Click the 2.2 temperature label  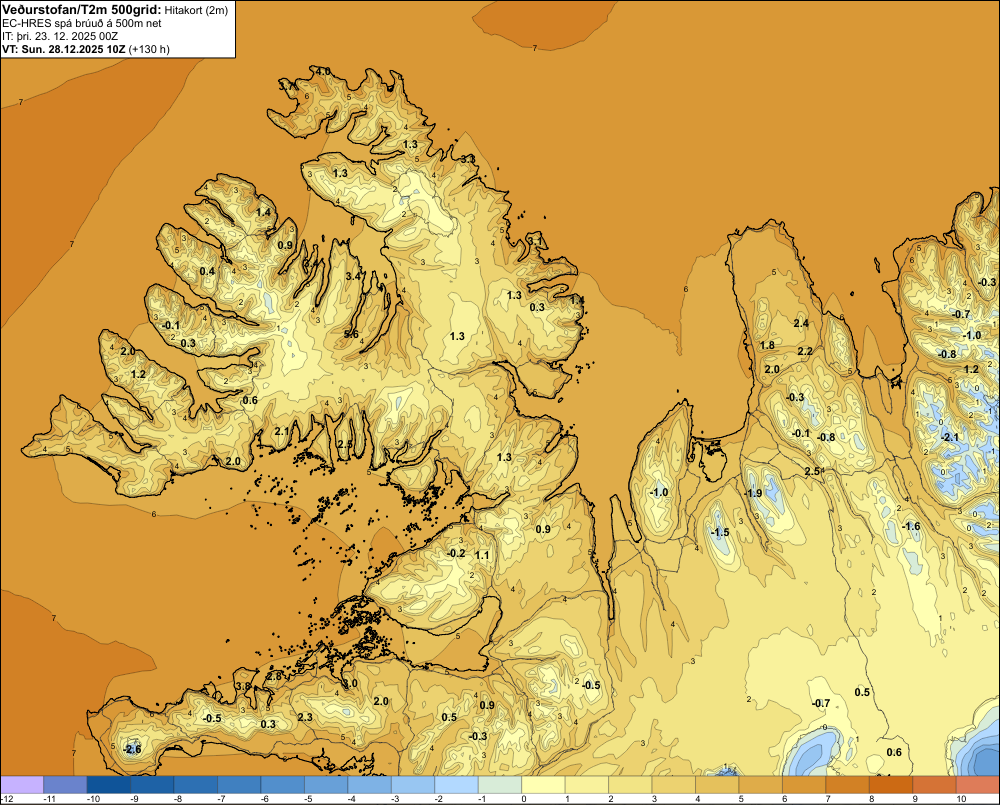(805, 351)
